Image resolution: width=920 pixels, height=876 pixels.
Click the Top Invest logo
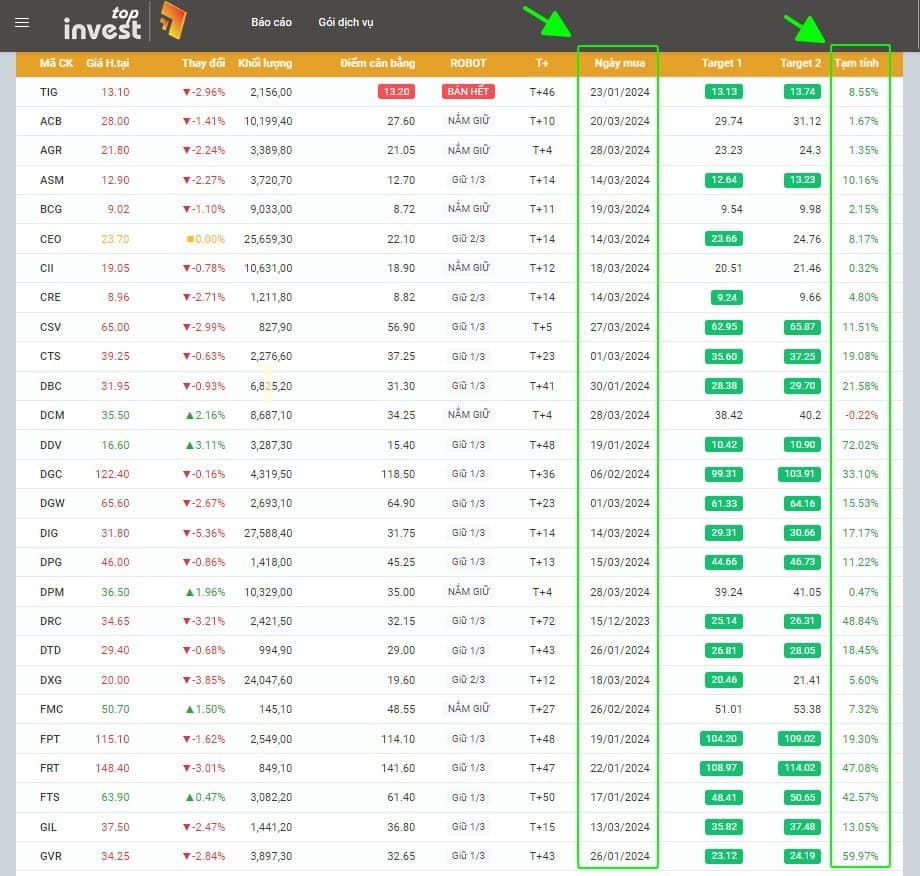pyautogui.click(x=123, y=23)
